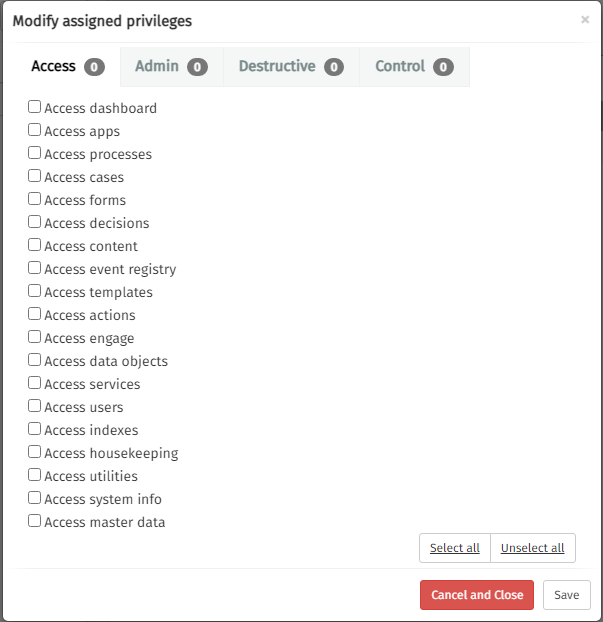Tick the Access event registry checkbox
The width and height of the screenshot is (603, 622).
coord(35,268)
